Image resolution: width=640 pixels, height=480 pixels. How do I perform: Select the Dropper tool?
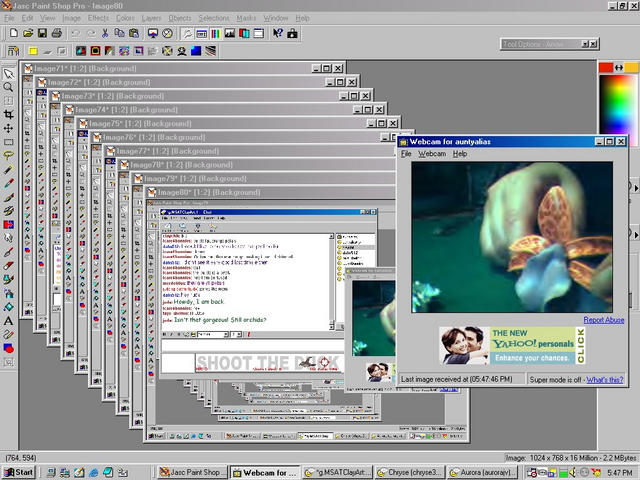(8, 183)
